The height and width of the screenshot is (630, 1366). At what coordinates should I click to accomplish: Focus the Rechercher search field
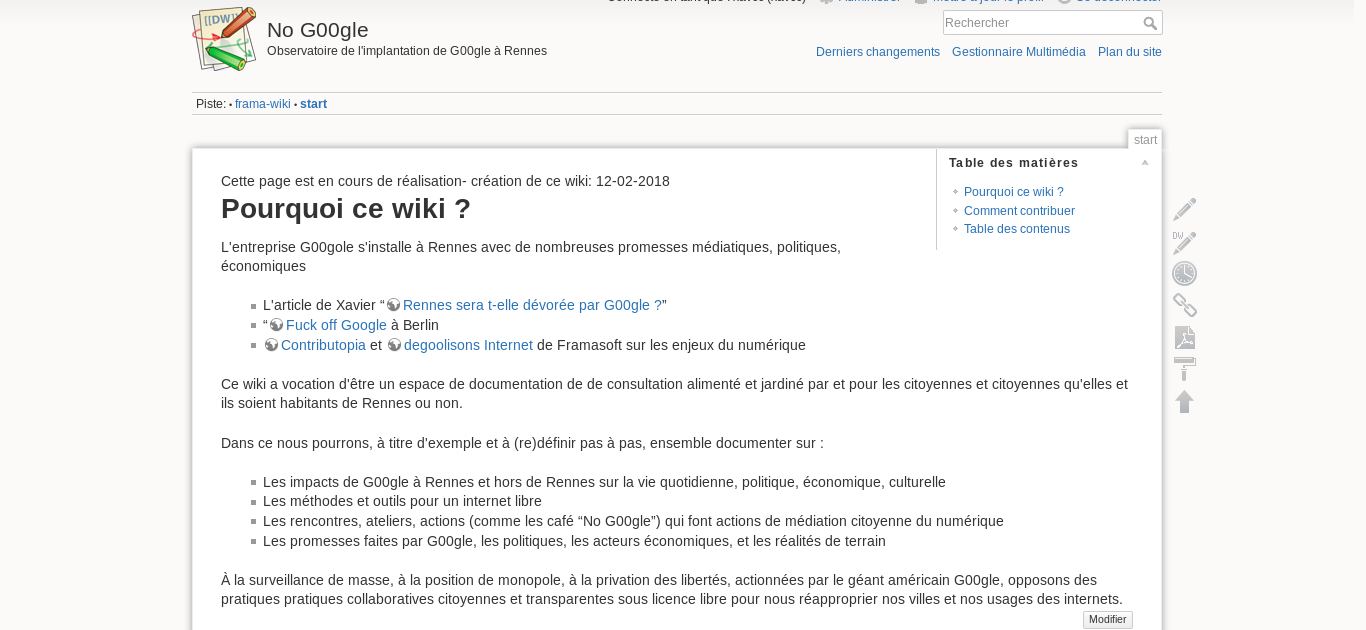[1040, 23]
